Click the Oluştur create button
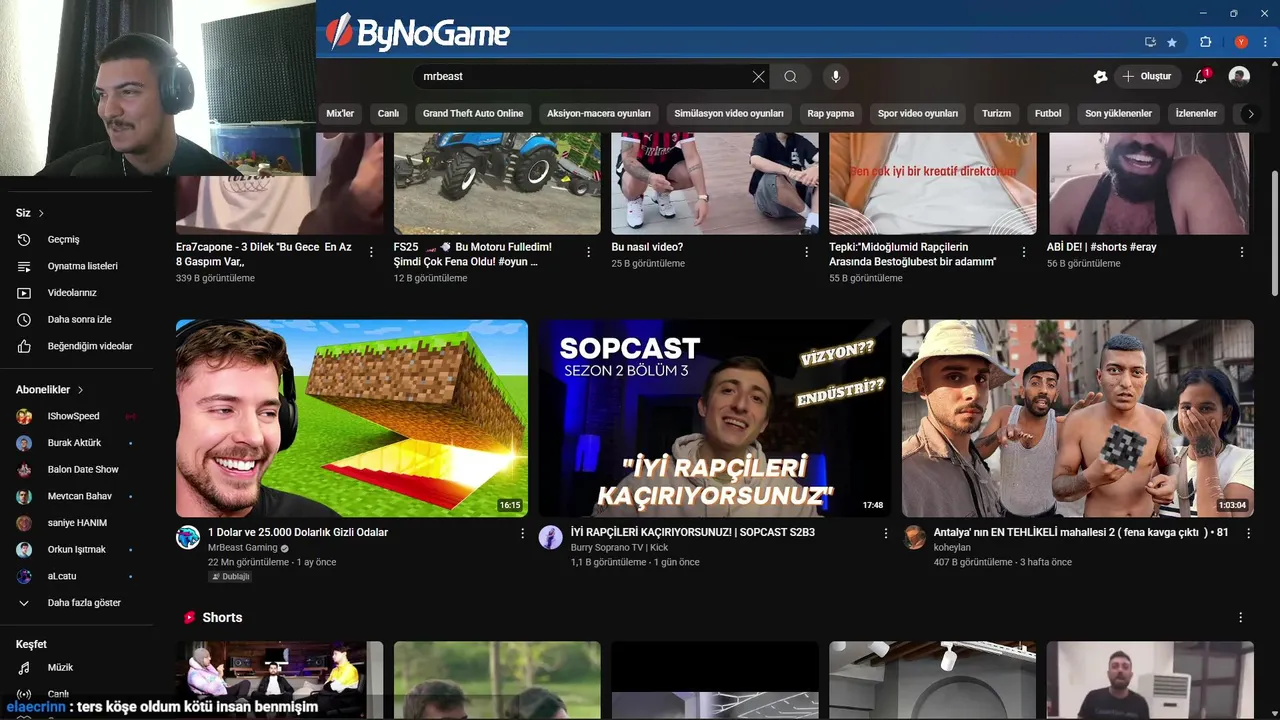The width and height of the screenshot is (1280, 720). (x=1147, y=76)
